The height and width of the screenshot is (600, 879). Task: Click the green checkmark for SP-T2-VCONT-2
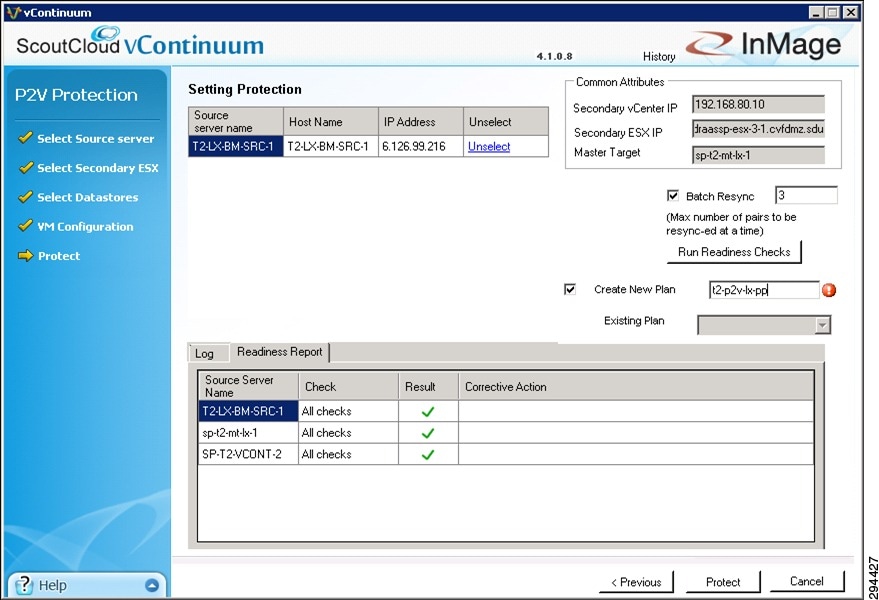[x=428, y=455]
